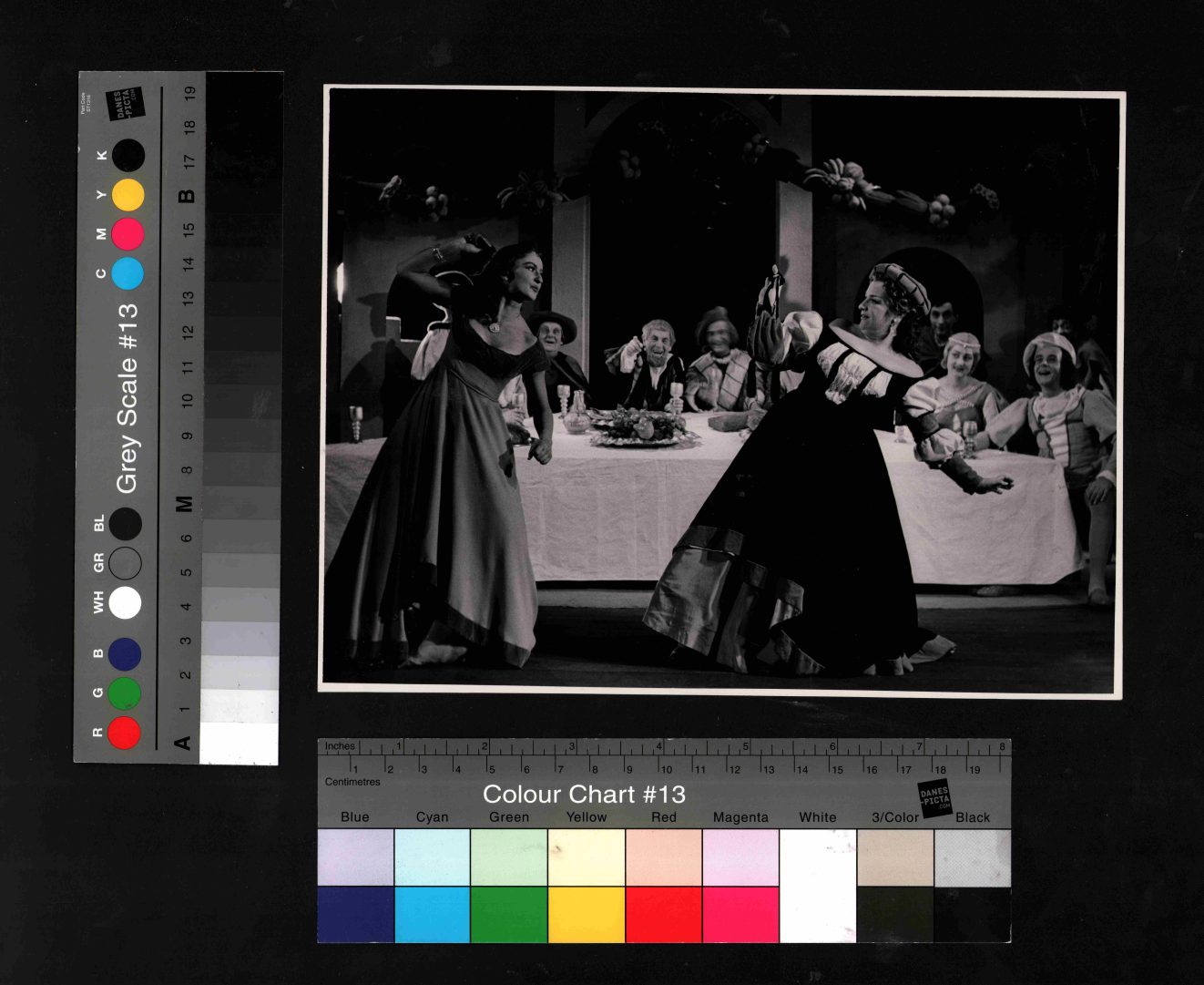Click the pale pink tint swatch under Magenta label
1204x985 pixels.
pos(740,857)
